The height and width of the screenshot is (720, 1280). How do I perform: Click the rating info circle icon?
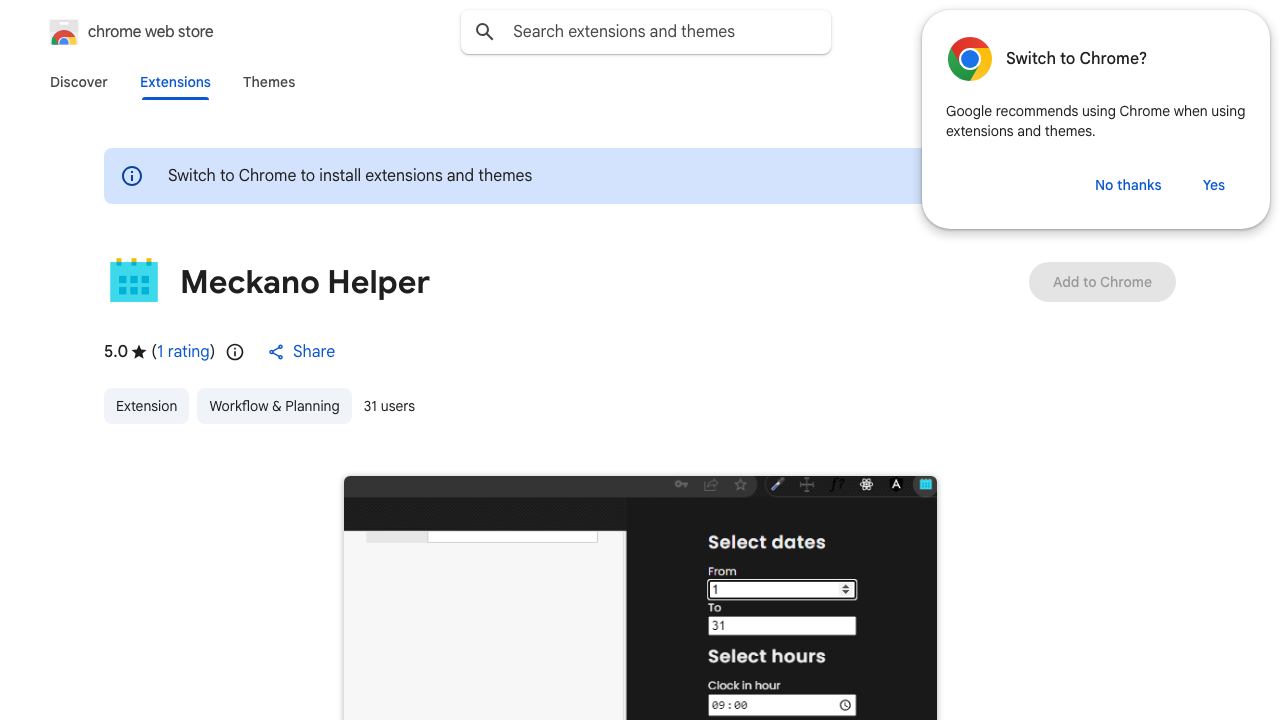(x=235, y=352)
